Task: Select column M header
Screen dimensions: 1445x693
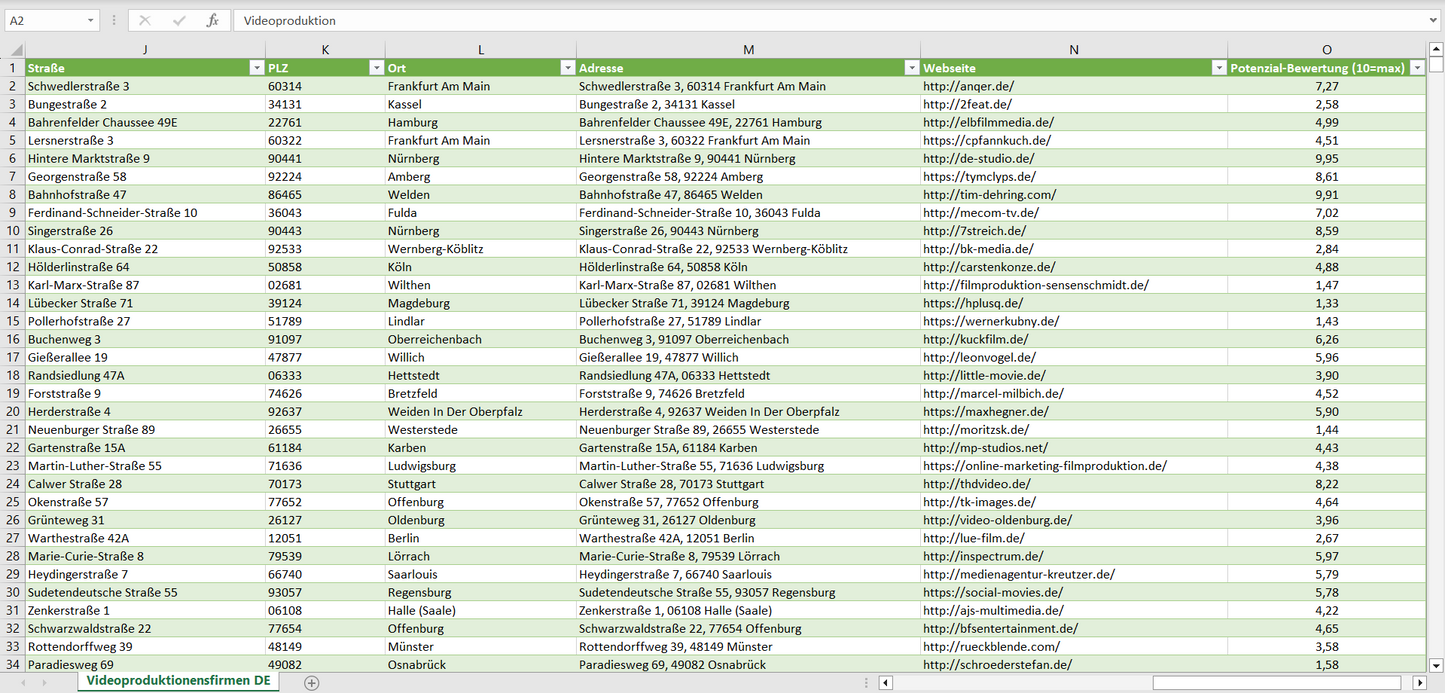Action: 748,50
